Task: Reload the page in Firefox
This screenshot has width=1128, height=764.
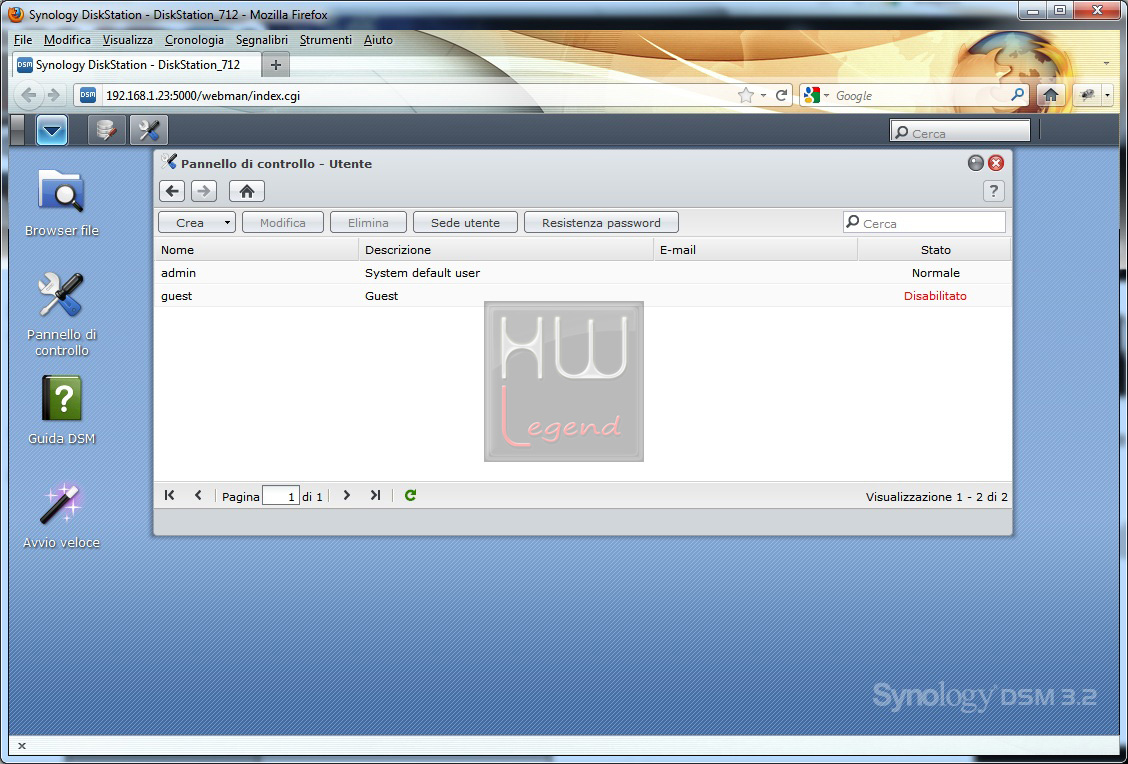Action: pos(781,96)
